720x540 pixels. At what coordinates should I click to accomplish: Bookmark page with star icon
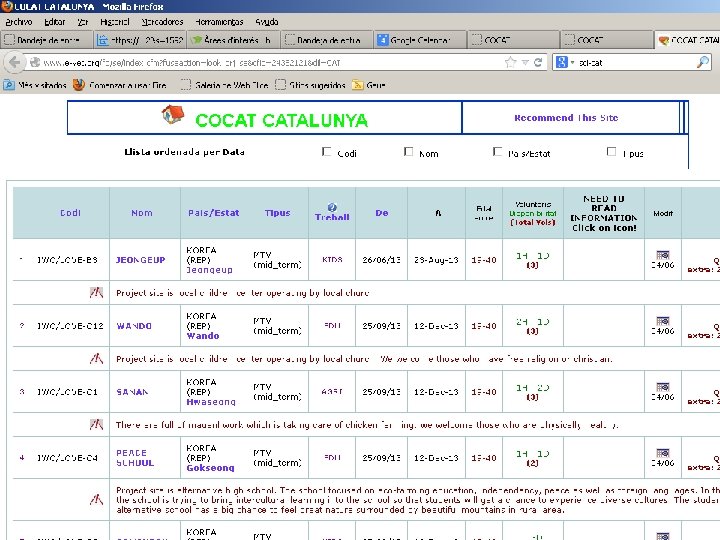coord(510,62)
